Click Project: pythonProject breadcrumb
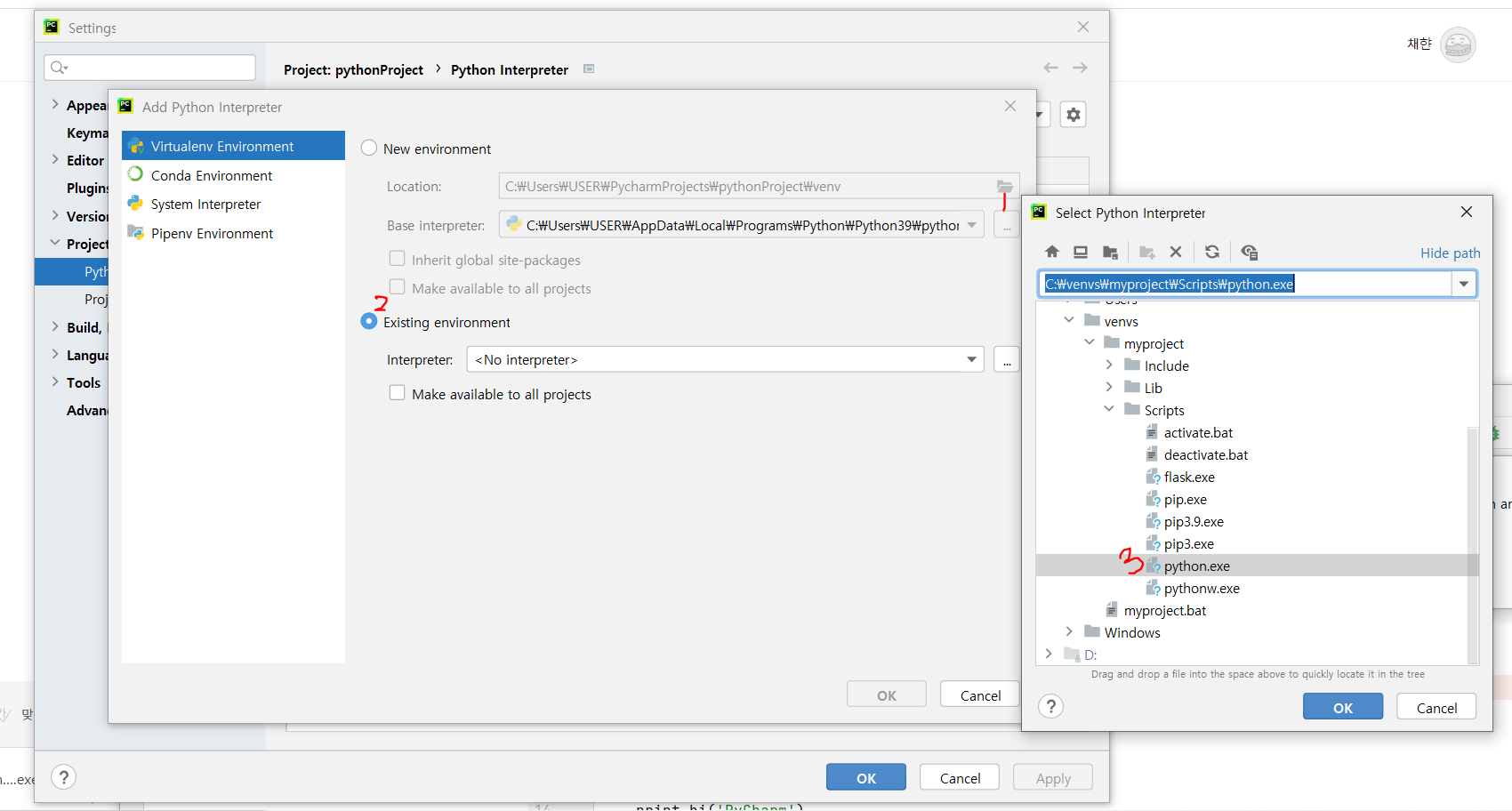The width and height of the screenshot is (1512, 811). (x=353, y=69)
